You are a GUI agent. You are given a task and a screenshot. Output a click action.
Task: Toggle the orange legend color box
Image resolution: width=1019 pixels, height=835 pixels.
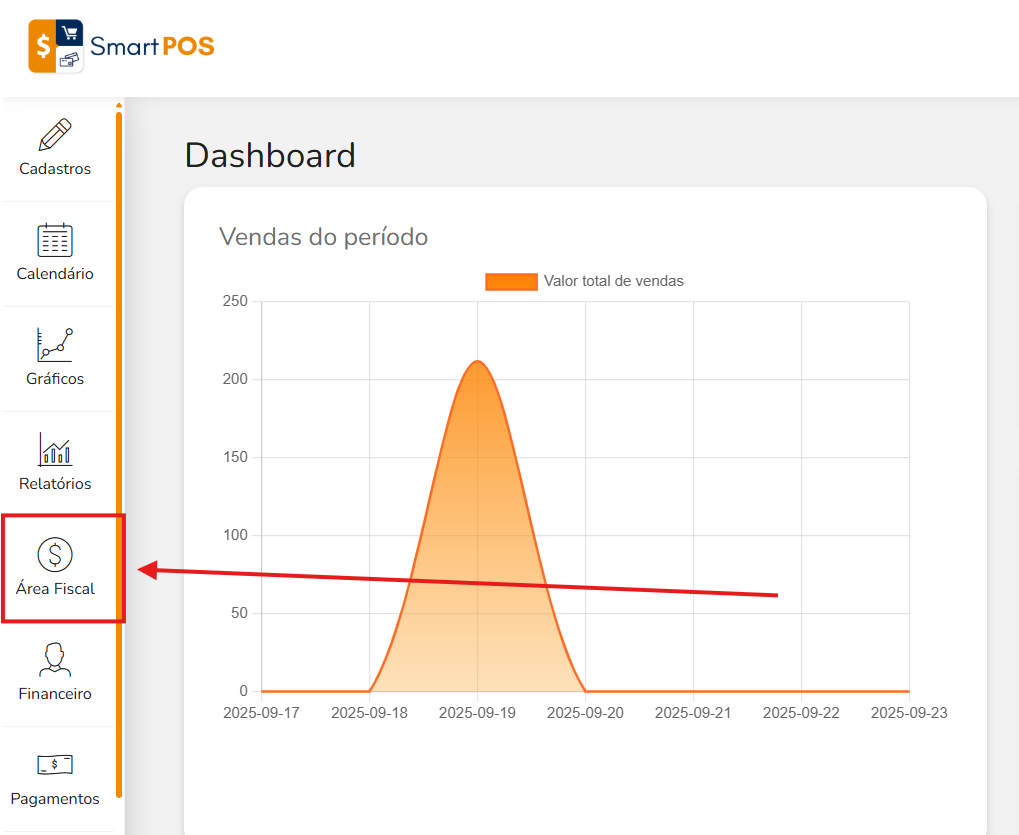tap(511, 281)
